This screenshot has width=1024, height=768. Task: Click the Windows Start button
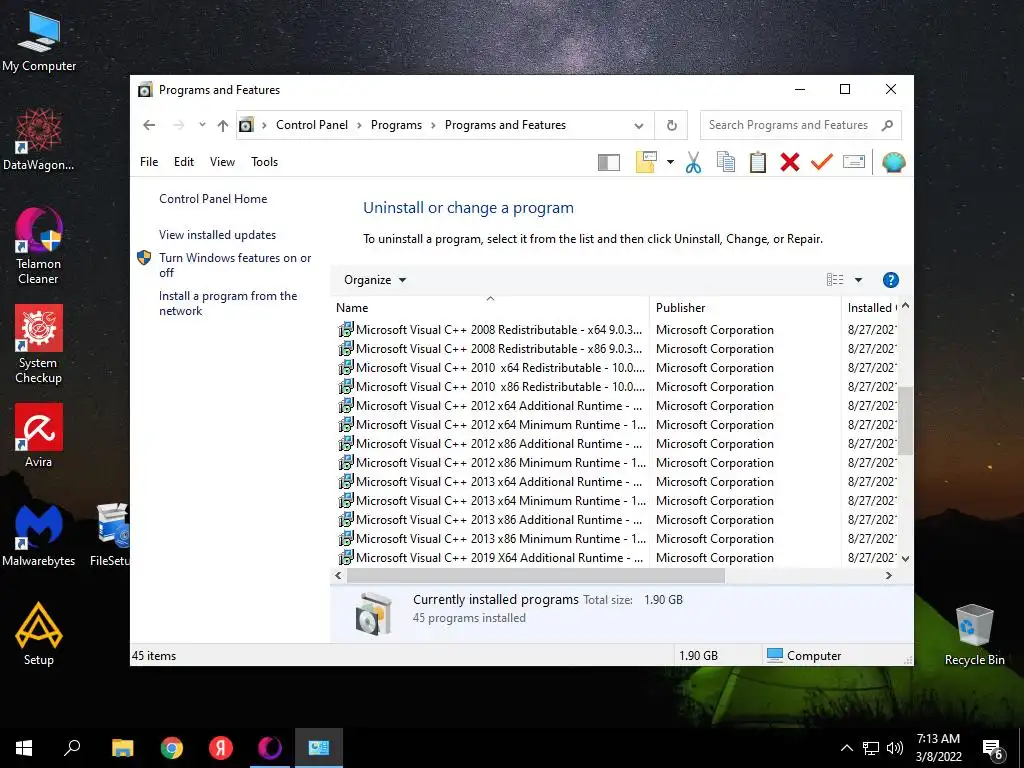click(24, 748)
